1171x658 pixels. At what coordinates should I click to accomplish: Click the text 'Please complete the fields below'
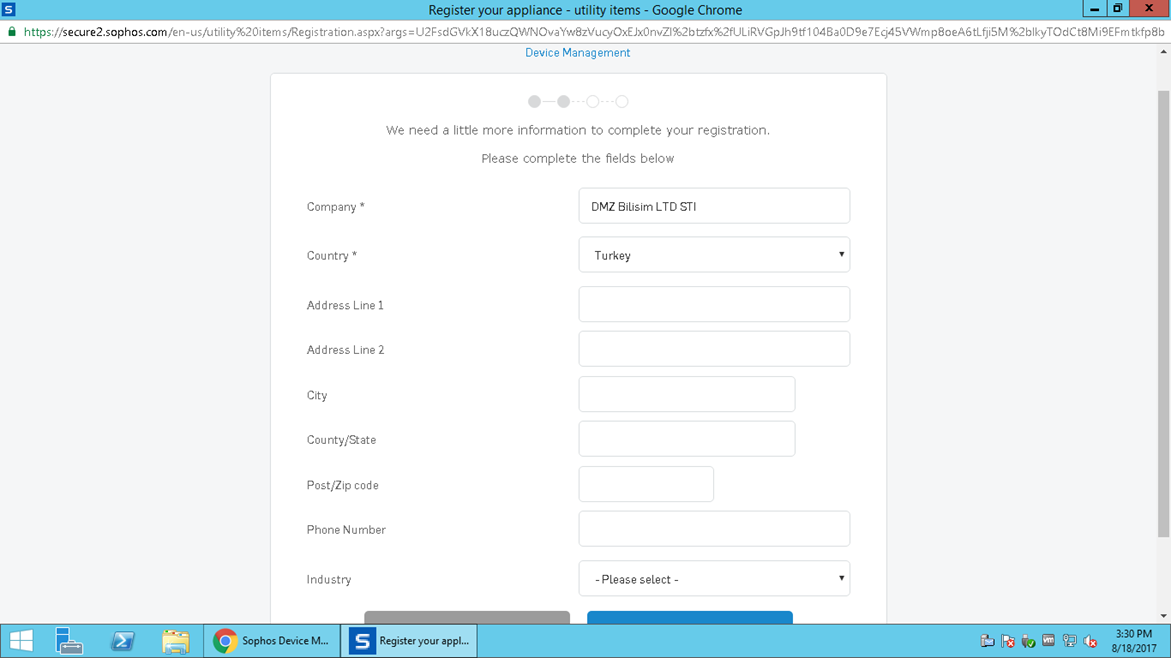pyautogui.click(x=577, y=158)
